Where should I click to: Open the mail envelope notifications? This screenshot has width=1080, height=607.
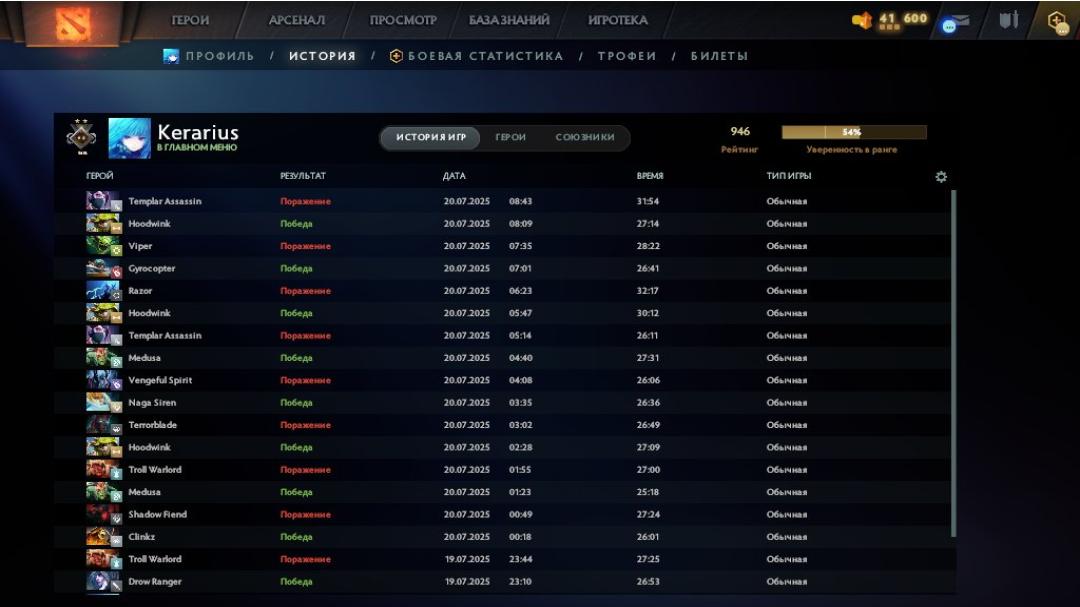pyautogui.click(x=956, y=23)
